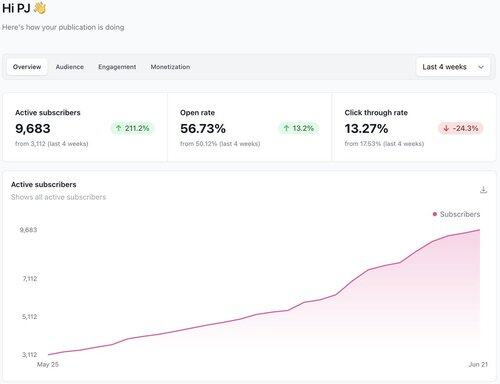Select the Click through rate 13.27% card

(414, 127)
